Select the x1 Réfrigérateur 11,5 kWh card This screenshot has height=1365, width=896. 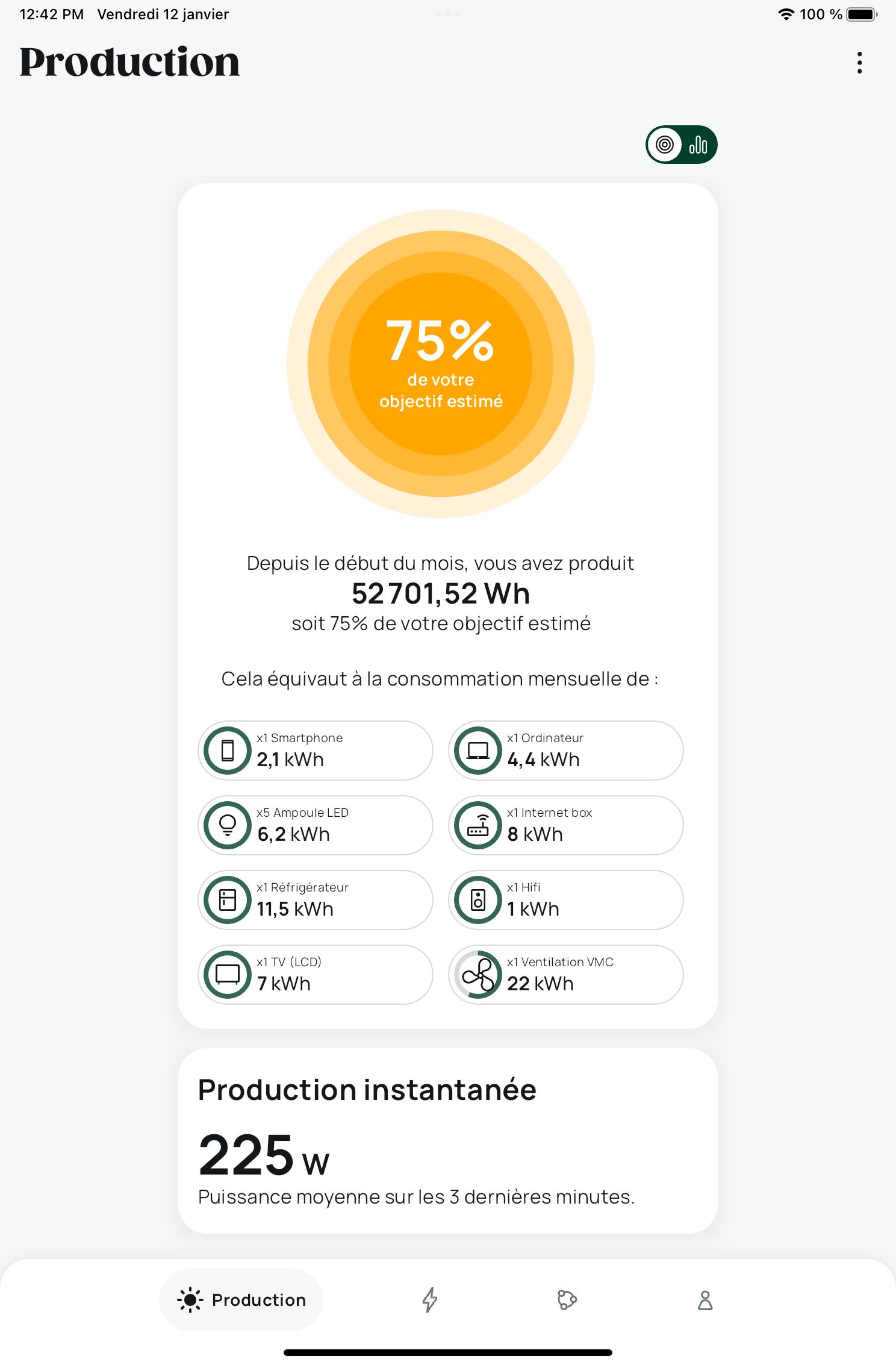tap(316, 900)
